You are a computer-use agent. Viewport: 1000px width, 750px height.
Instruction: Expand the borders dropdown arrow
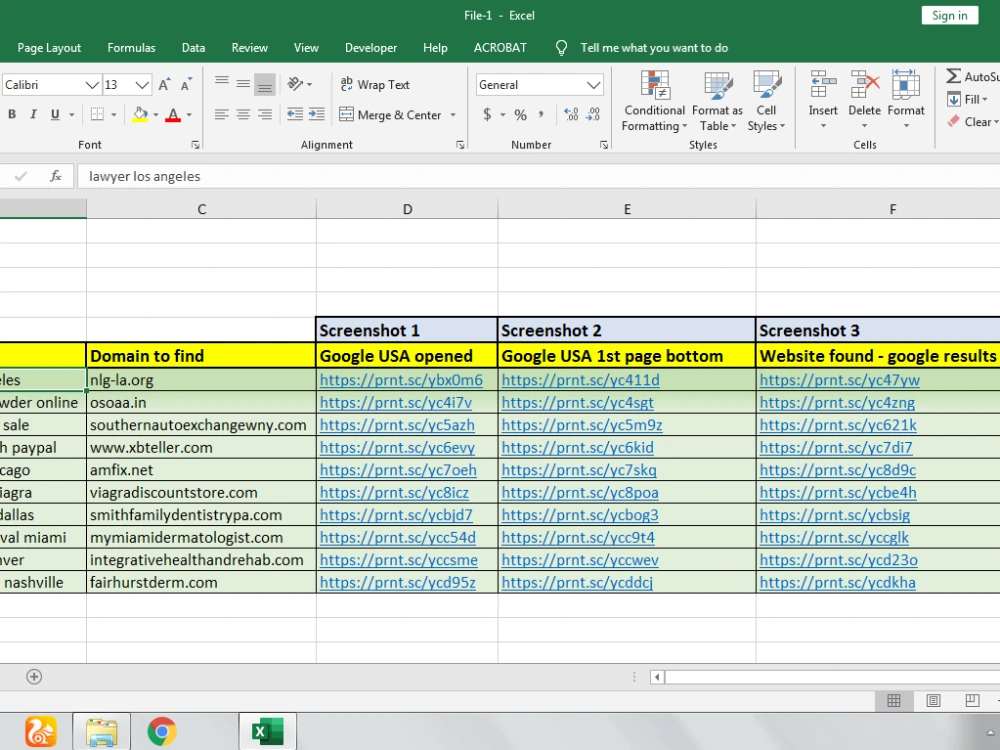tap(114, 115)
